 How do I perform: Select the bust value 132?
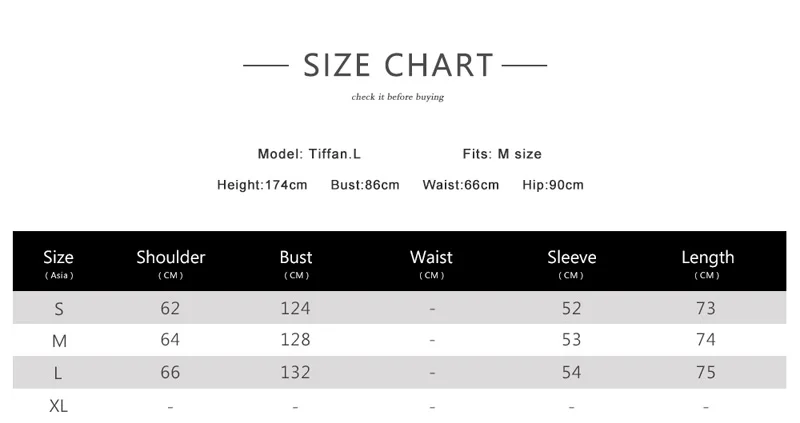(295, 372)
